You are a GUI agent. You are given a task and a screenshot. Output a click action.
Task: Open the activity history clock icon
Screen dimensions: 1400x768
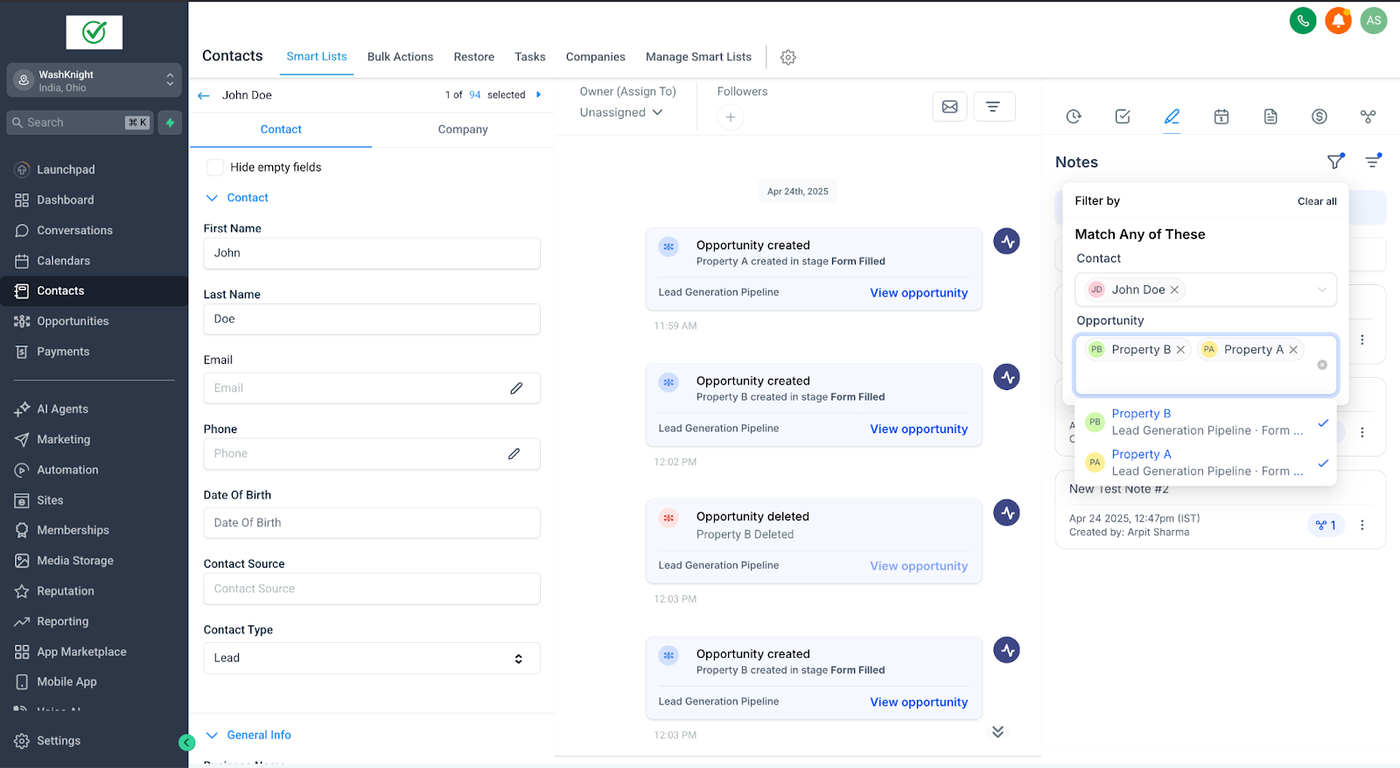(x=1073, y=117)
